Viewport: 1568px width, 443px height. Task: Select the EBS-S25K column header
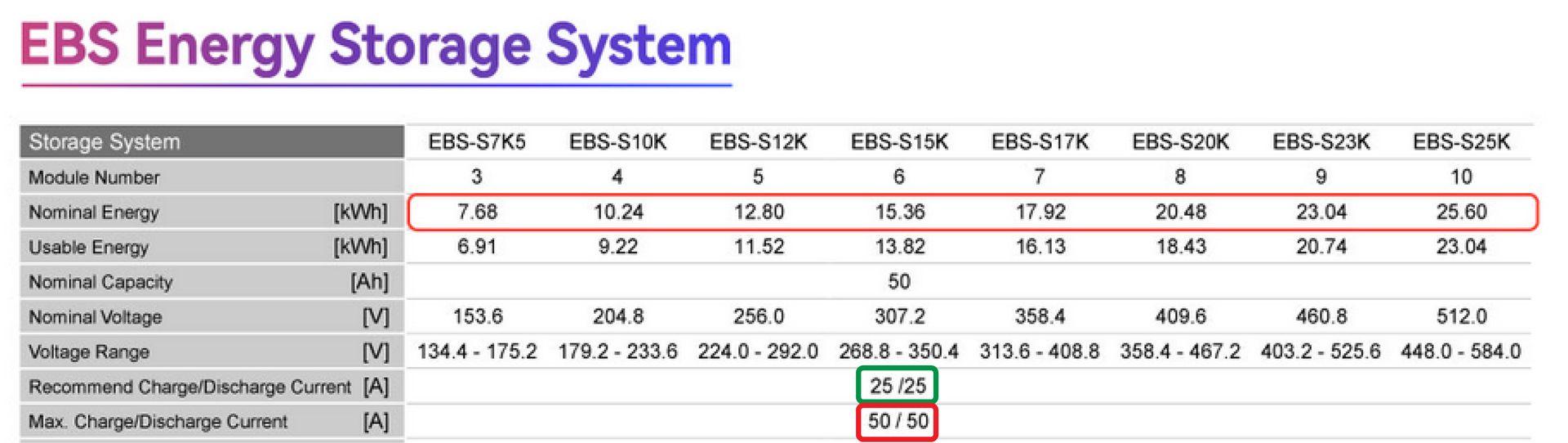[1461, 142]
